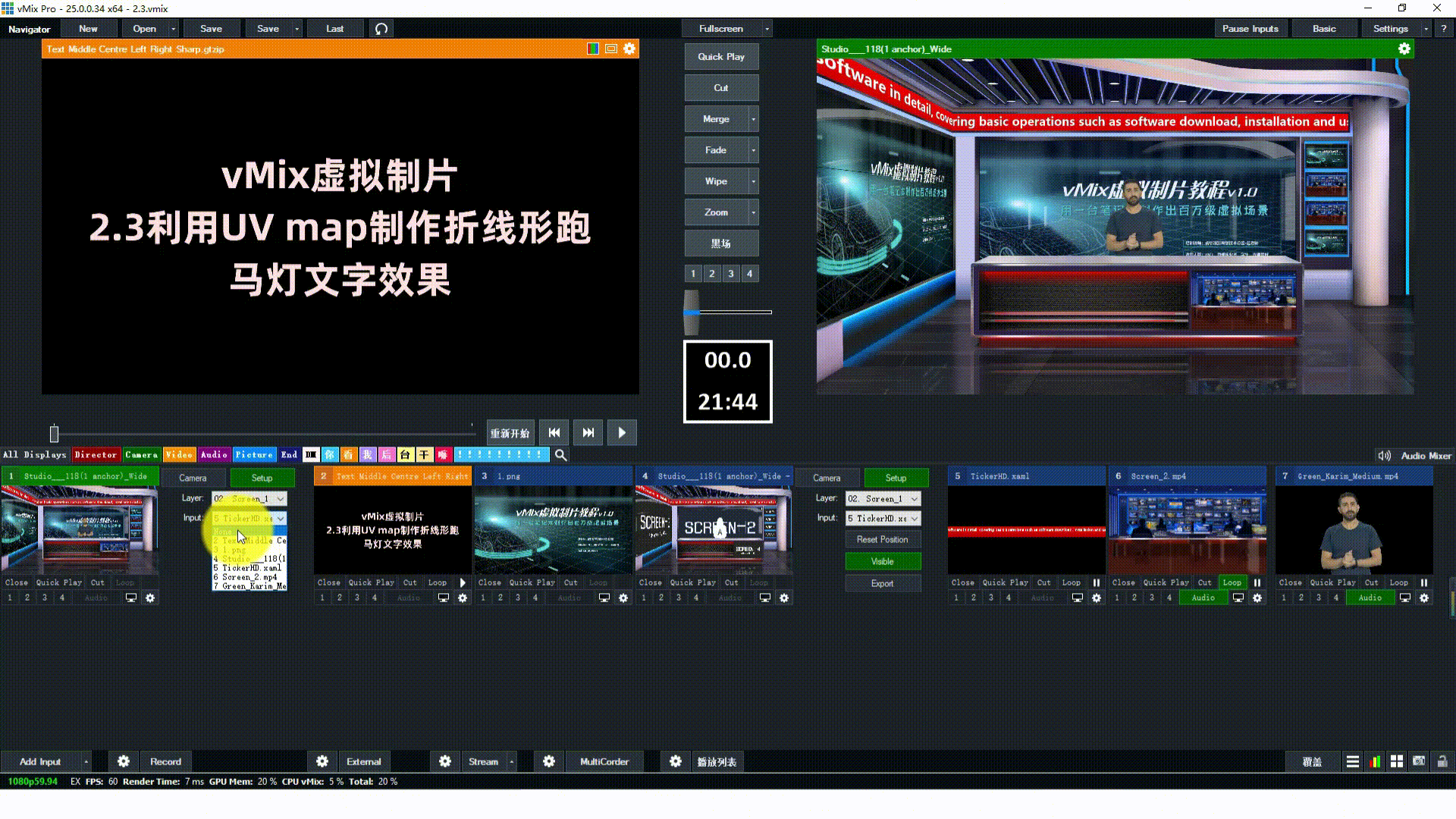Toggle Loop on input 5 TickerHD.xaml

click(1072, 583)
